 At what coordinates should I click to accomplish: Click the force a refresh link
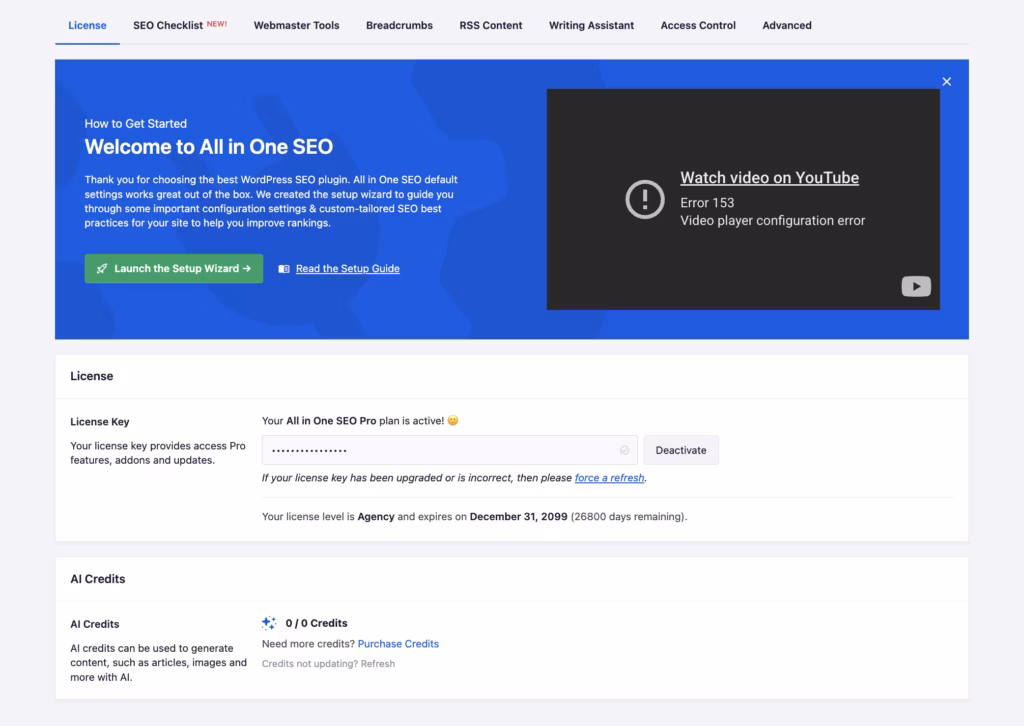609,478
